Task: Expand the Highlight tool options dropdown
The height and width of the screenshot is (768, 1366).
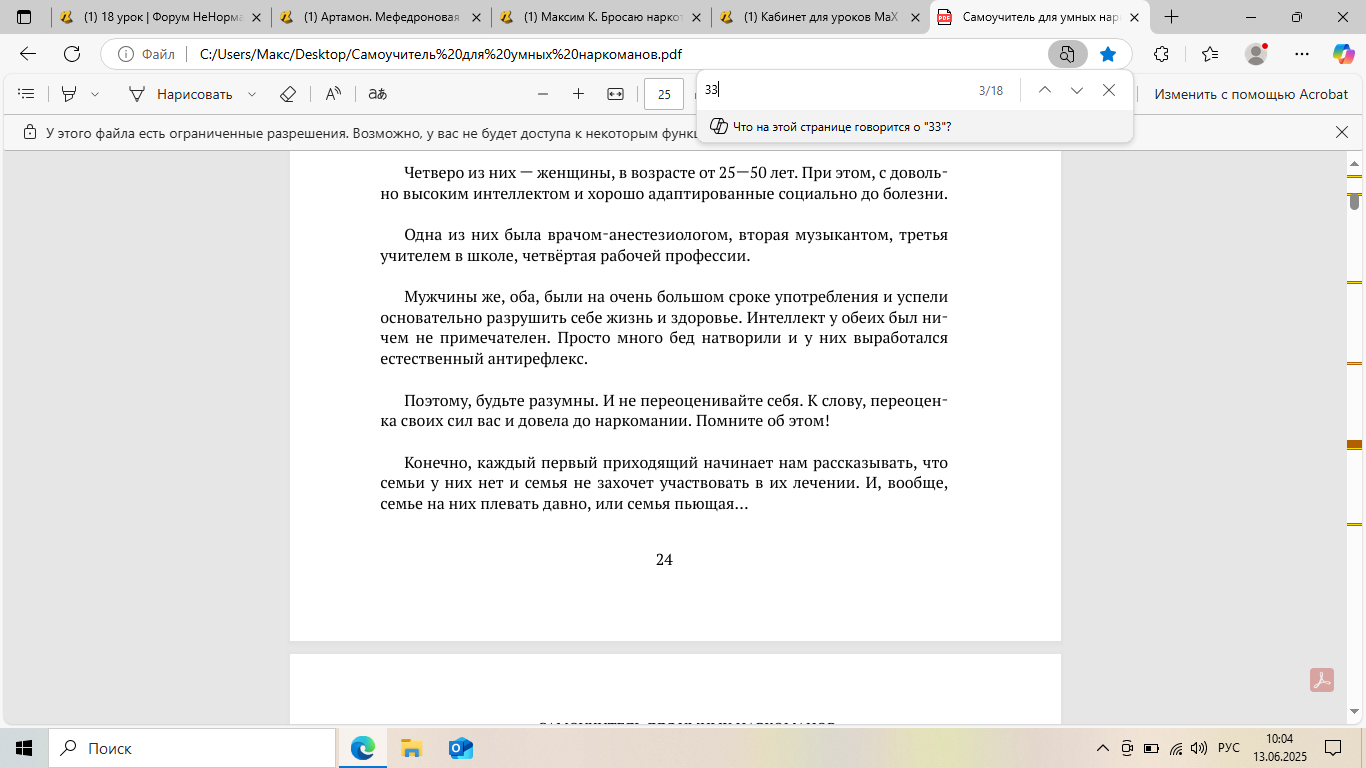Action: tap(95, 94)
